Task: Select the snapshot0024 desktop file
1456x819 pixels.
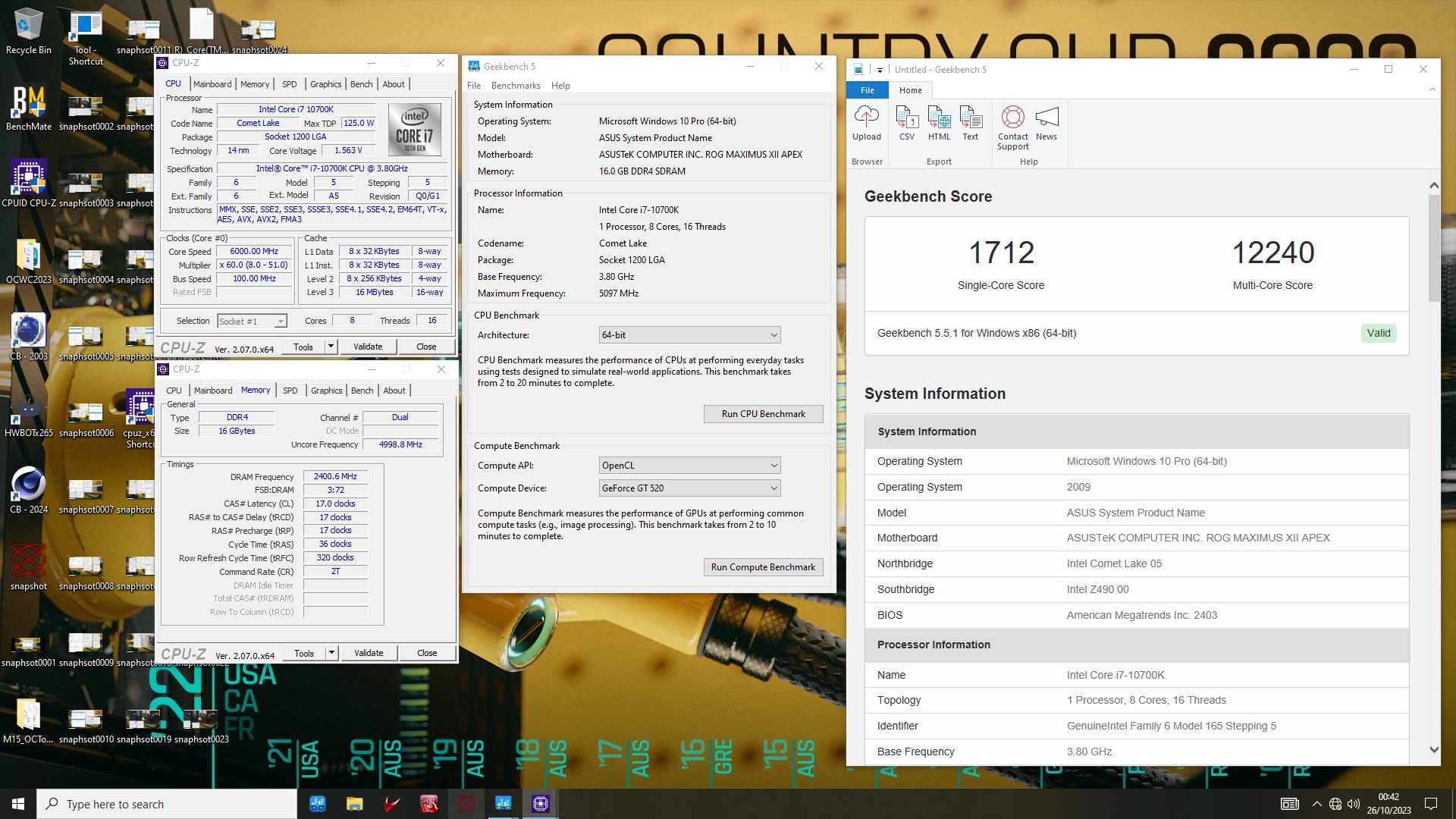Action: tap(259, 35)
